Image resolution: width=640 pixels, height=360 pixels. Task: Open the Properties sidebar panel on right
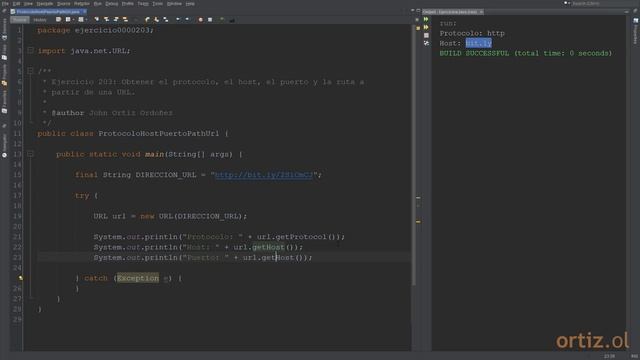coord(636,32)
